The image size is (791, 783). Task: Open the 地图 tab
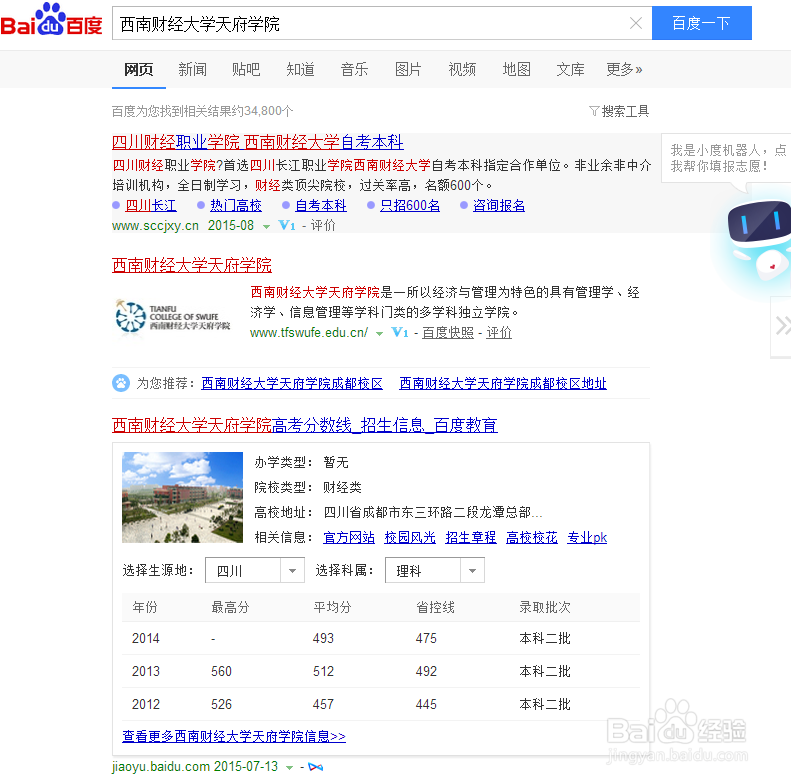[516, 69]
